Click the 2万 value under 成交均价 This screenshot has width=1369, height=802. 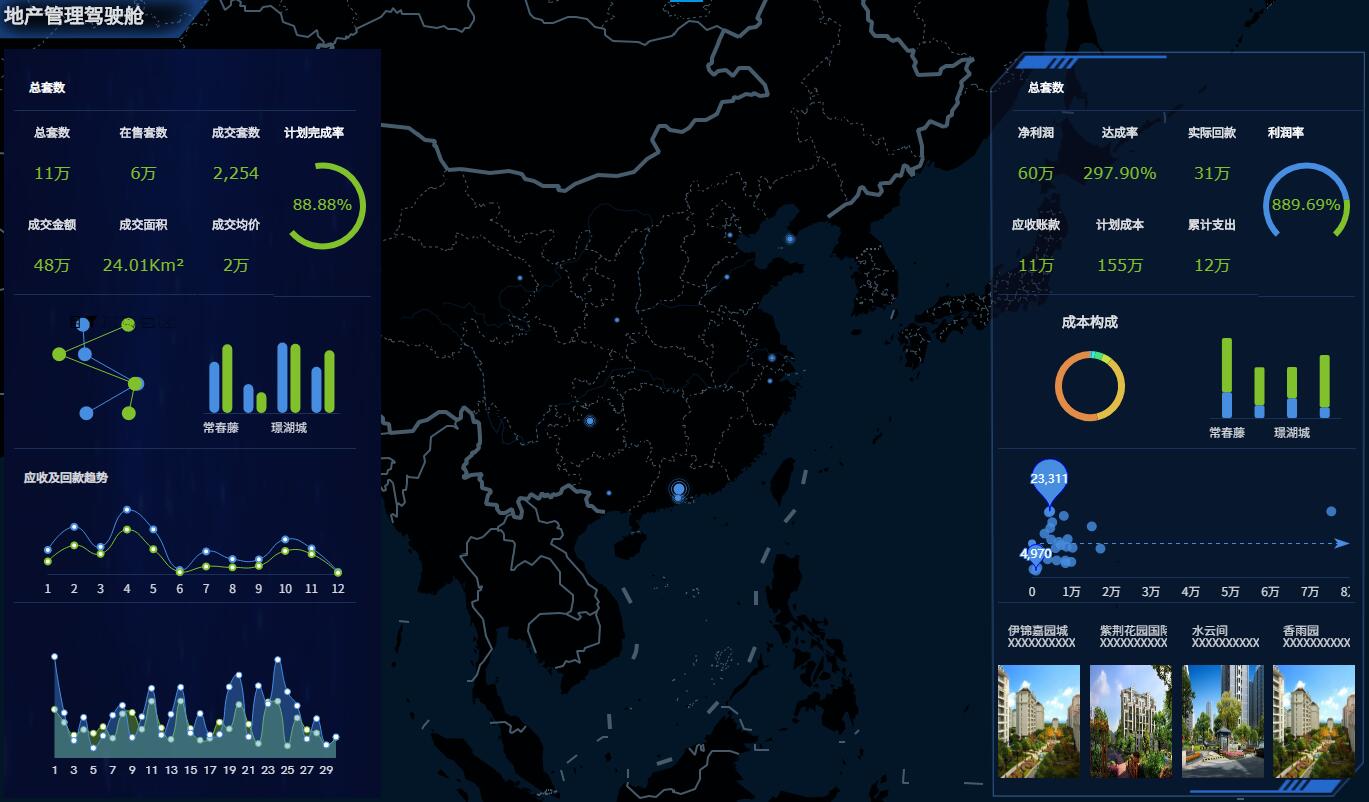pos(236,265)
